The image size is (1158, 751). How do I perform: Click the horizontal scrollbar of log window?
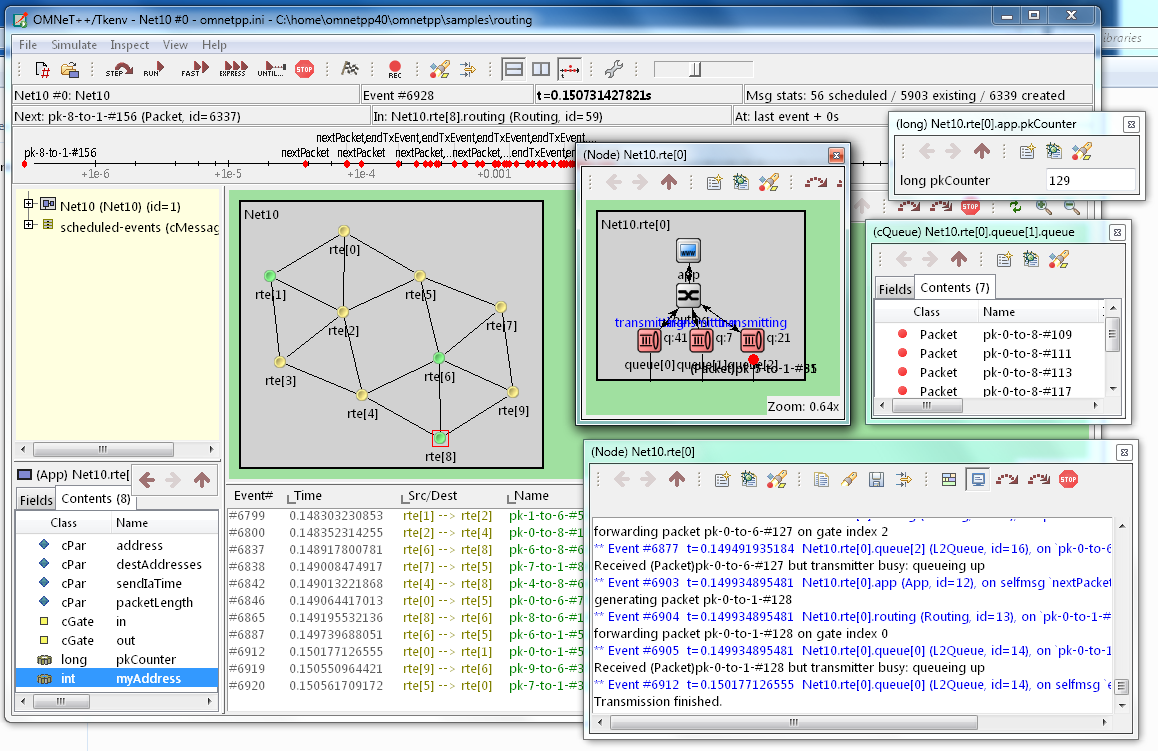pos(794,722)
